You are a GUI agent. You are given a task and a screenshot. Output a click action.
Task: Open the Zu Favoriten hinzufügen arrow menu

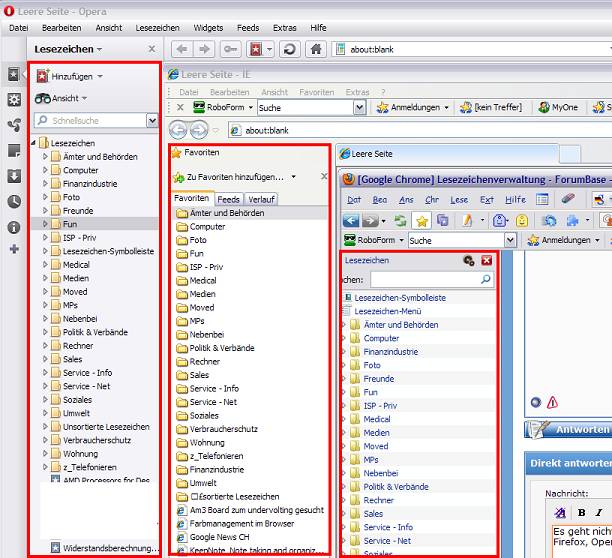click(294, 177)
